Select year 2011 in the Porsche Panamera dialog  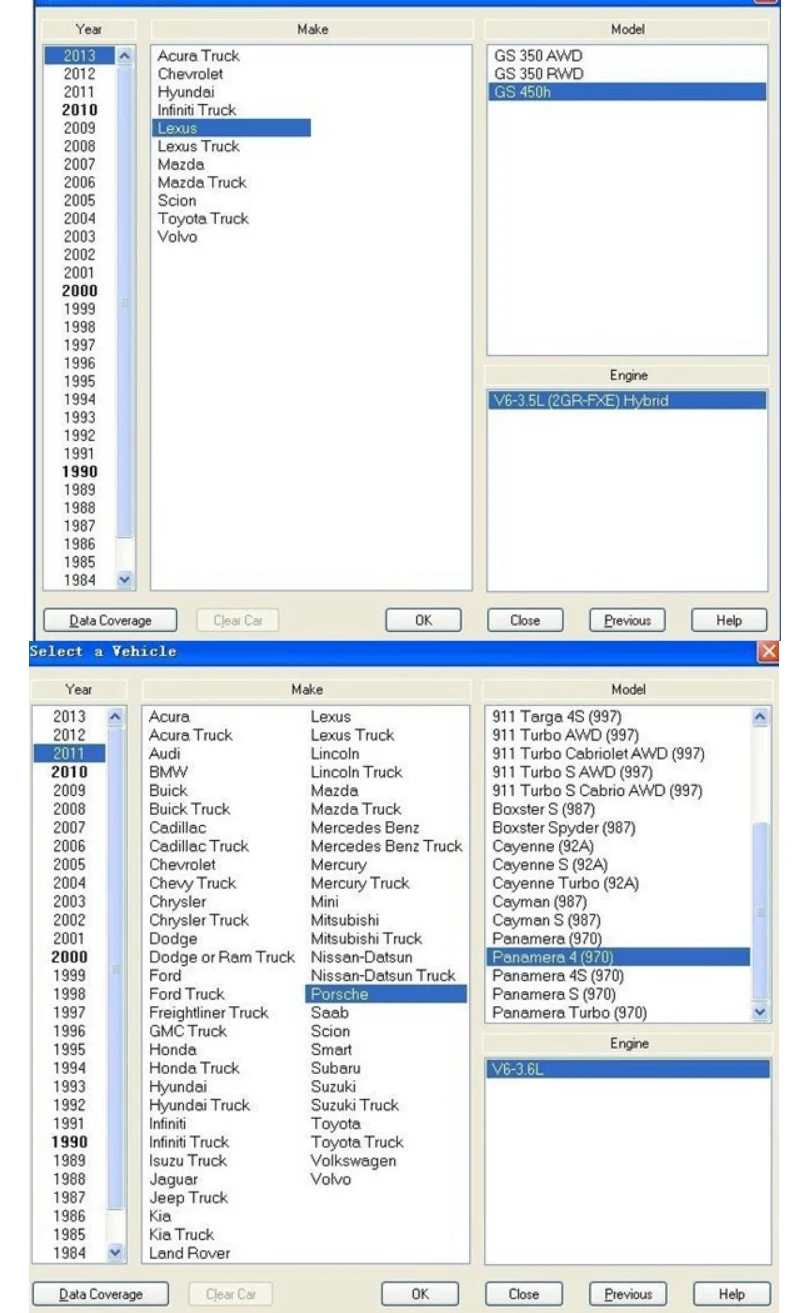70,753
